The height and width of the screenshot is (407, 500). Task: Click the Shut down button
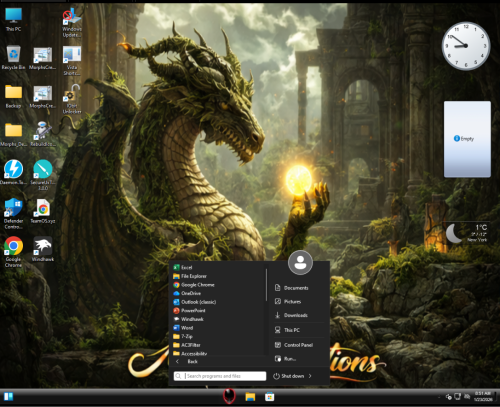pyautogui.click(x=289, y=376)
